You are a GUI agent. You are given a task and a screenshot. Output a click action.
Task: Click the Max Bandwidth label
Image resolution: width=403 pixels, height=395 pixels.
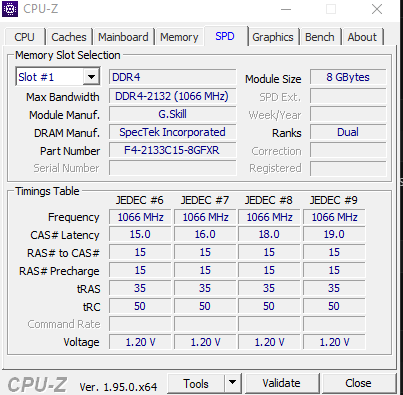point(63,97)
